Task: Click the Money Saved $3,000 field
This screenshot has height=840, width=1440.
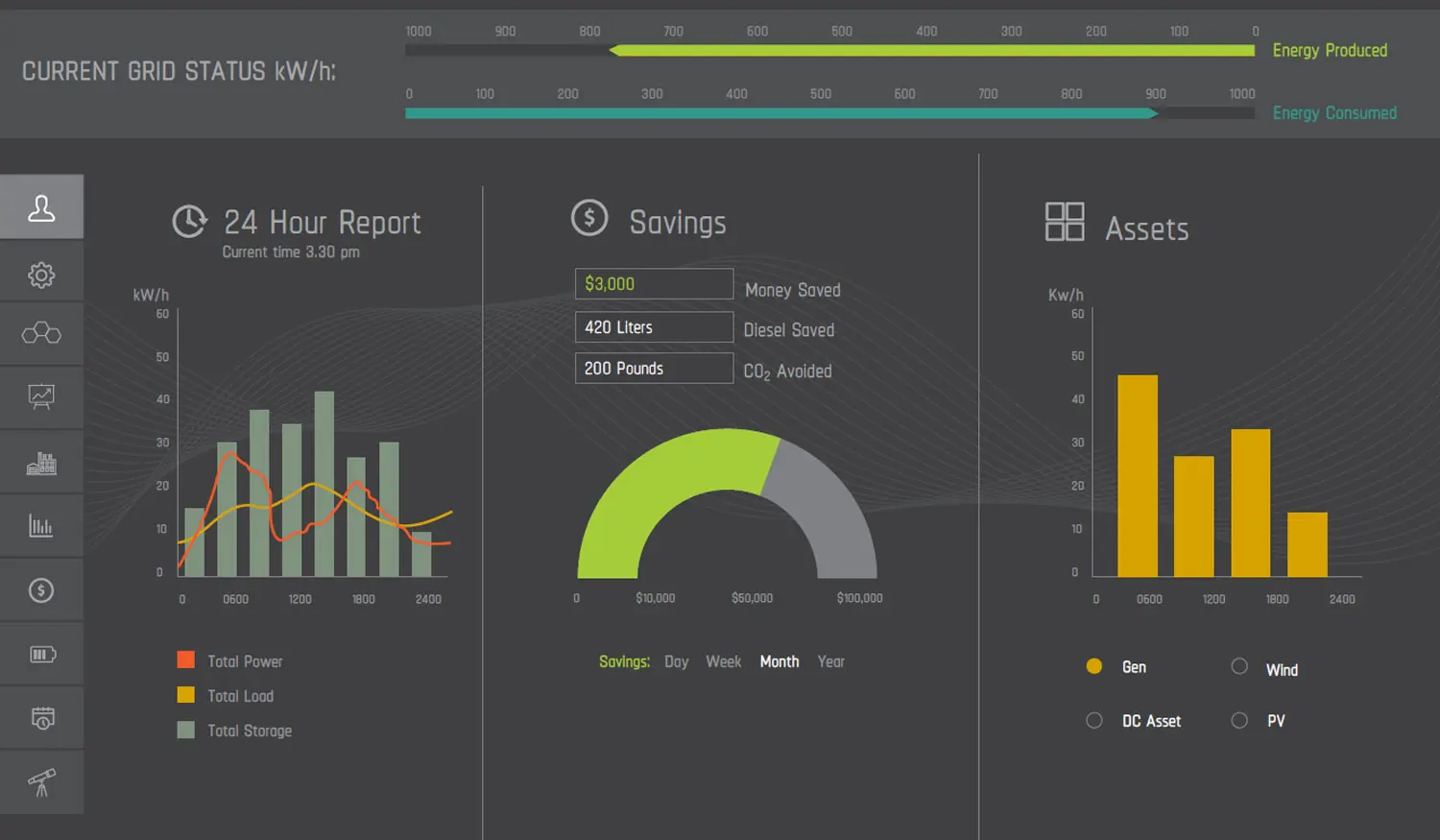Action: 654,284
